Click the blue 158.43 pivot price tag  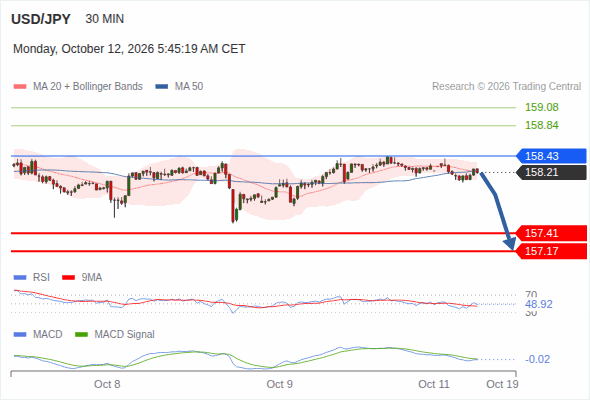pos(551,156)
